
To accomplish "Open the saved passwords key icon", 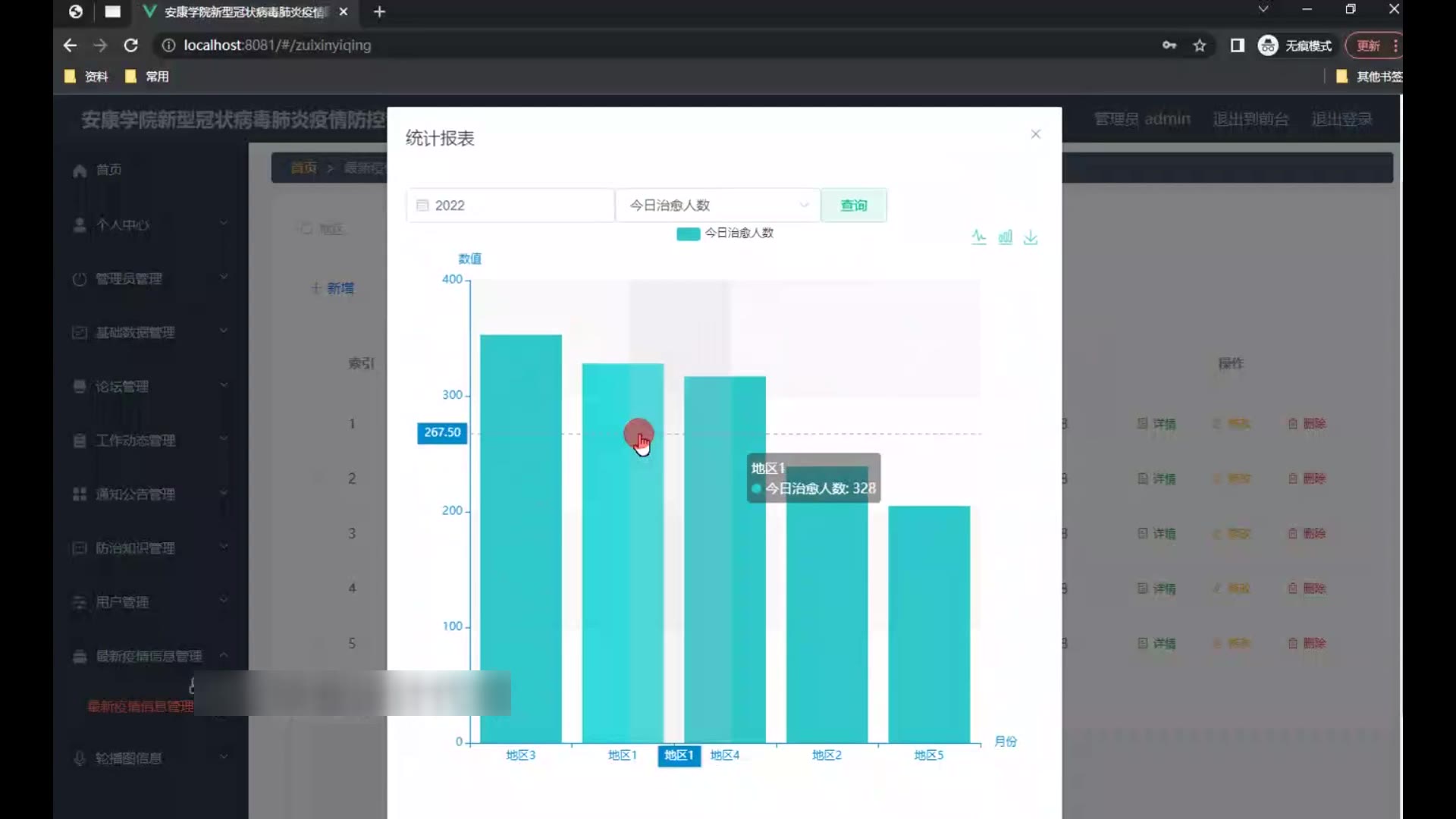I will point(1169,45).
